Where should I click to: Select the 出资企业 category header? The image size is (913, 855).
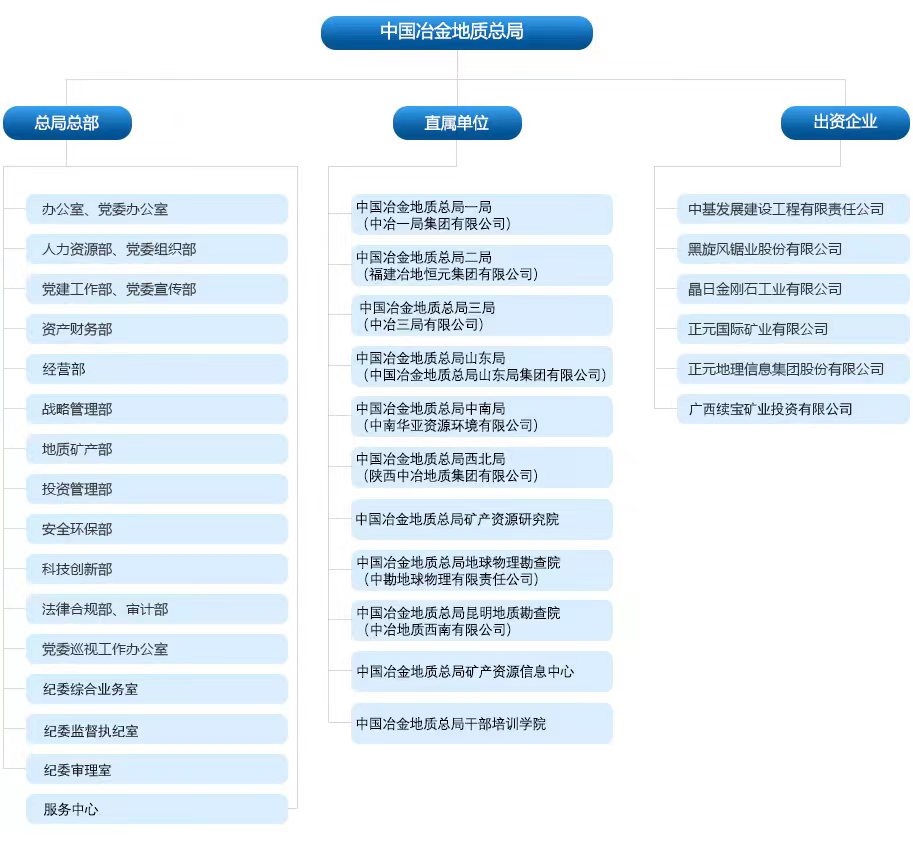click(845, 122)
